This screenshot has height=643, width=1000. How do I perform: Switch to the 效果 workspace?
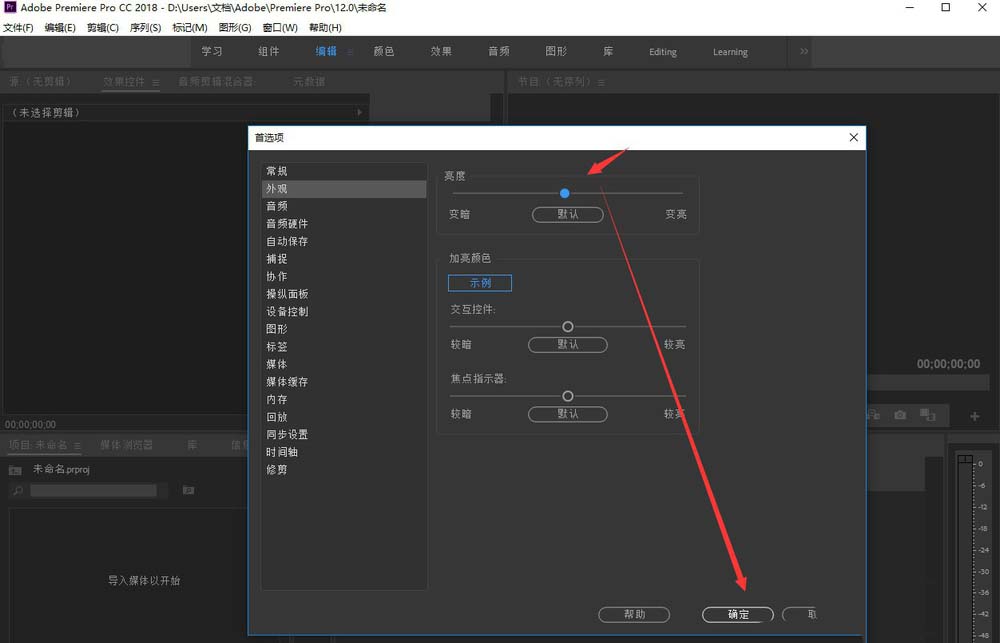(441, 52)
